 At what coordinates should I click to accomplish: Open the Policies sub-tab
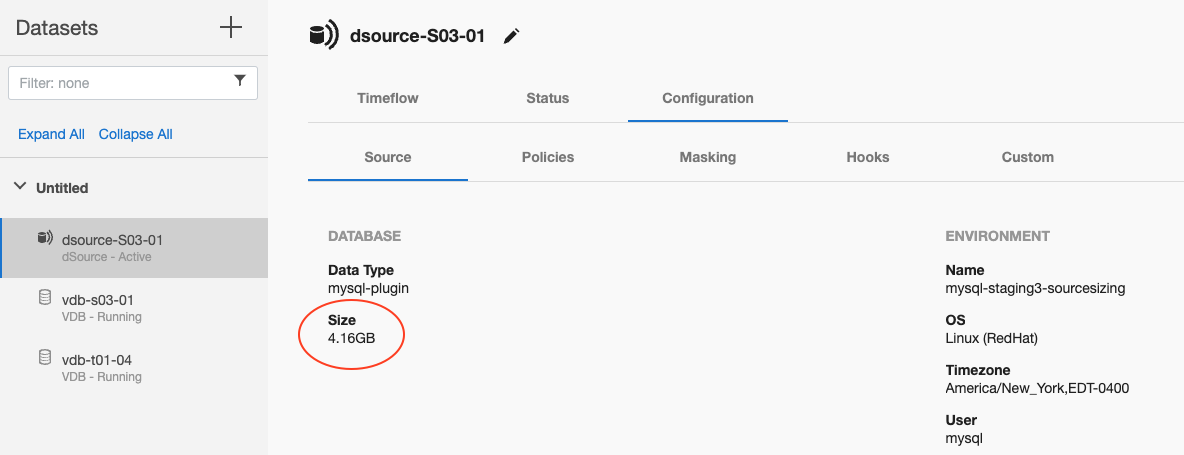(x=547, y=157)
